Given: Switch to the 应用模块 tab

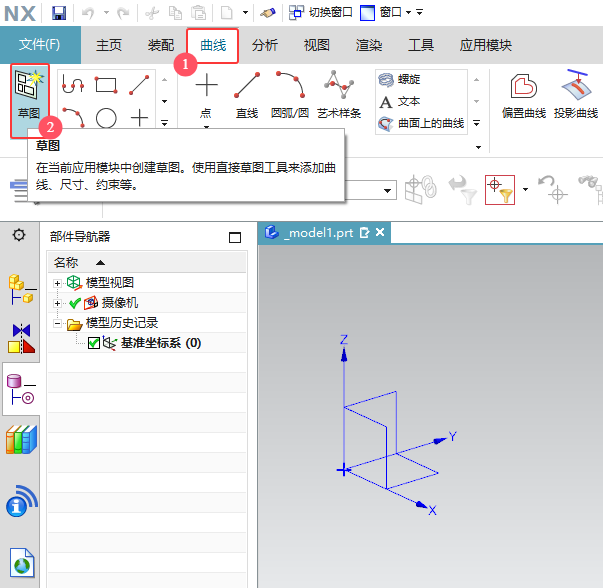Looking at the screenshot, I should [x=486, y=45].
